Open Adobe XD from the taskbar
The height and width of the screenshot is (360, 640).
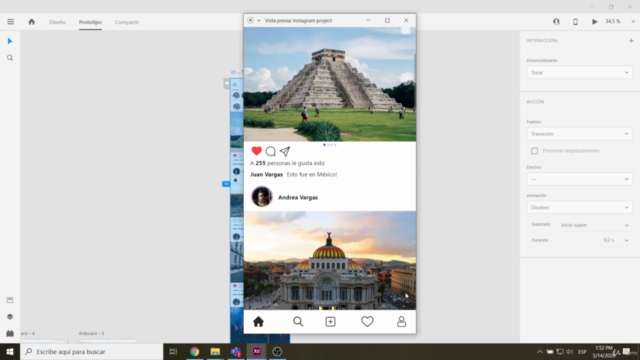(x=256, y=351)
